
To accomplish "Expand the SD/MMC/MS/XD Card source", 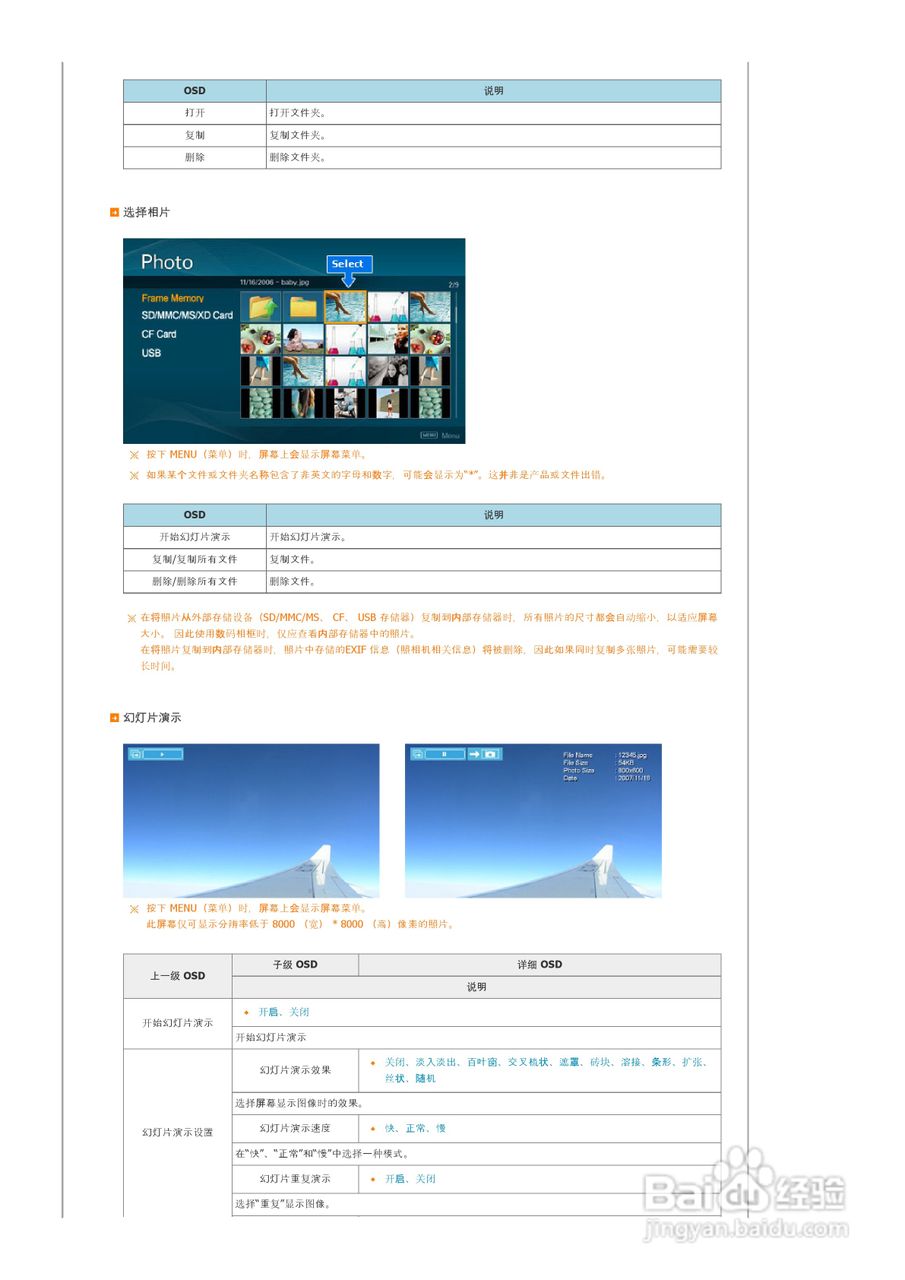I will 187,315.
